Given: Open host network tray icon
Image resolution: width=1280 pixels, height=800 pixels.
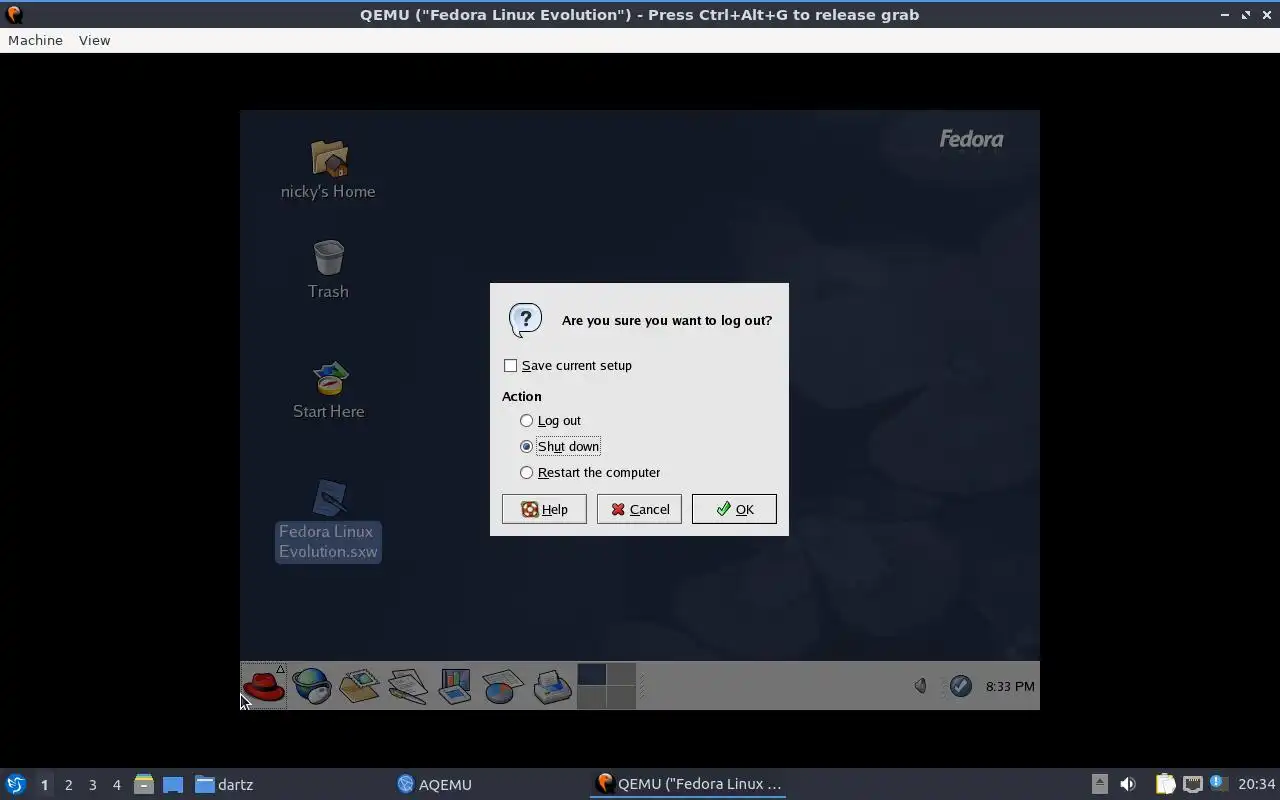Looking at the screenshot, I should pos(1192,784).
